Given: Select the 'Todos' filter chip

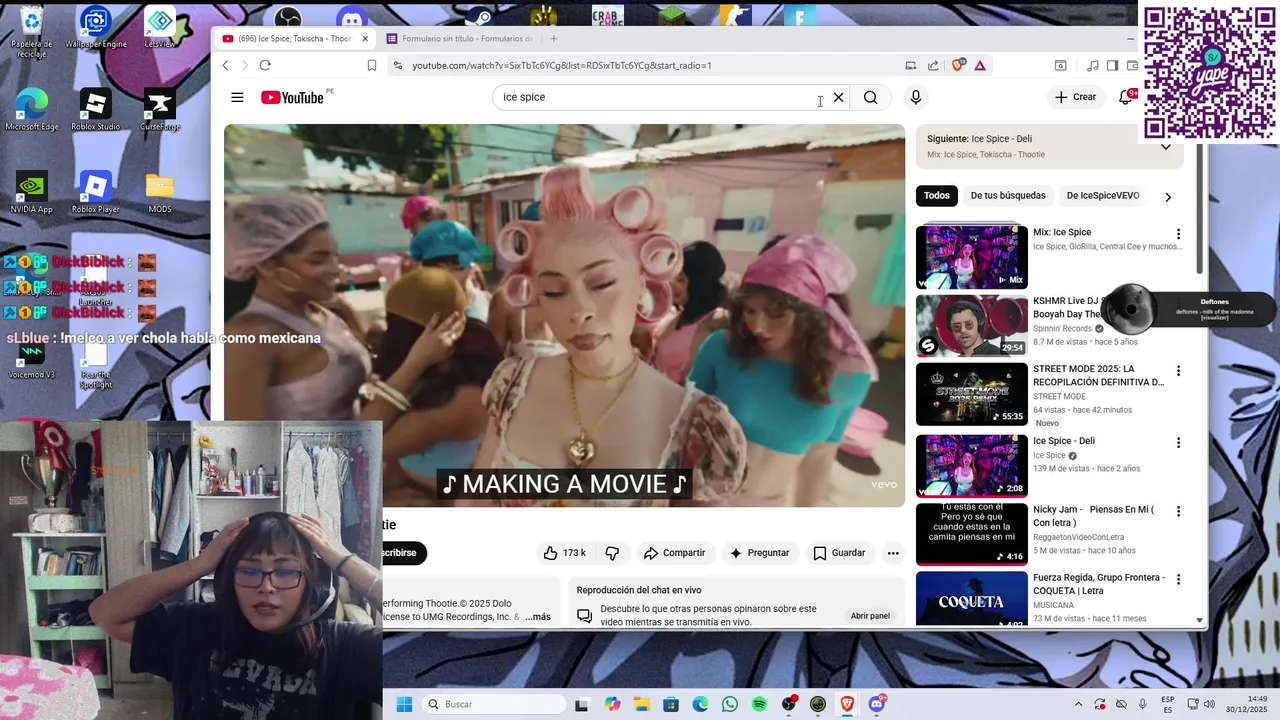Looking at the screenshot, I should [x=937, y=196].
